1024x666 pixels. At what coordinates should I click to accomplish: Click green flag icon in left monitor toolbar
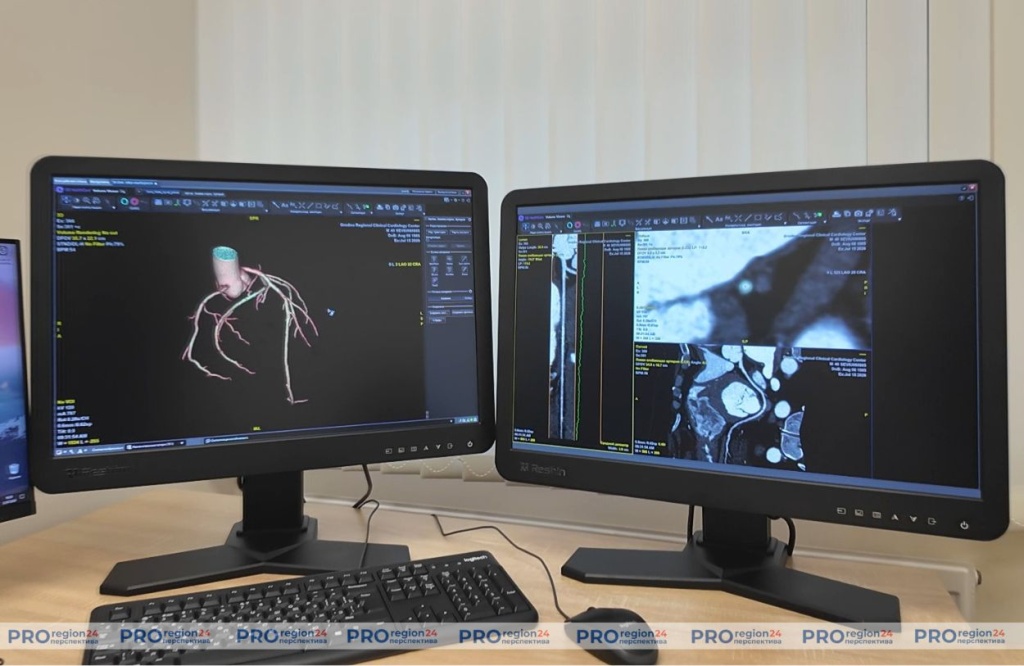click(x=366, y=206)
